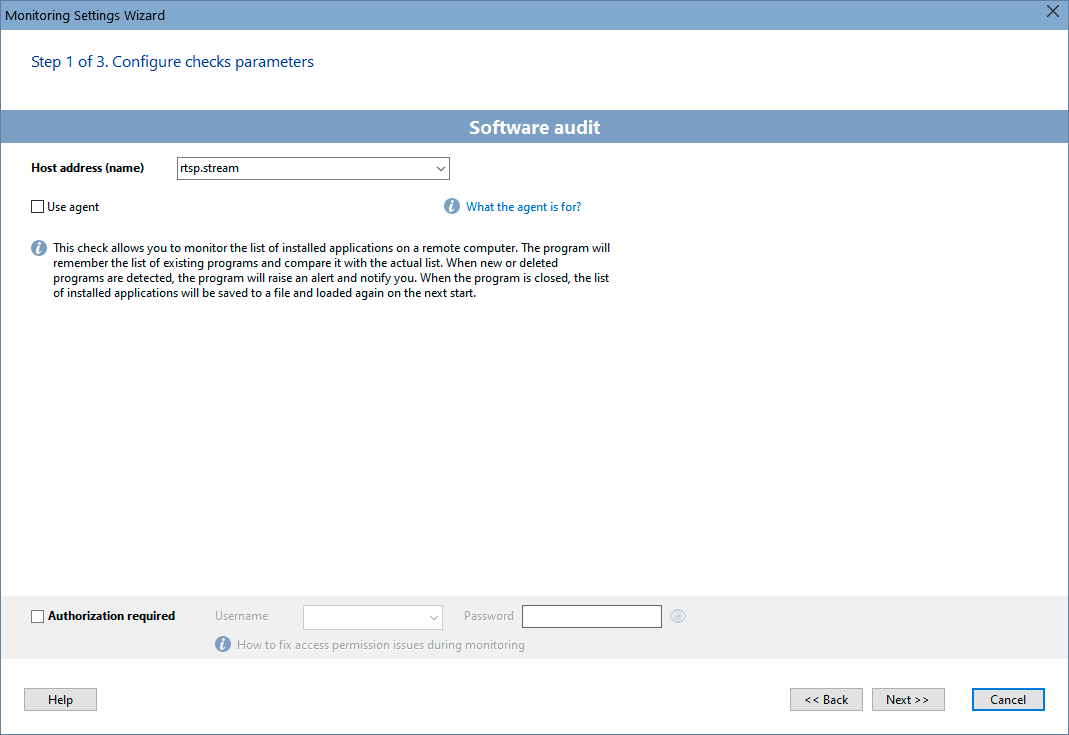
Task: Click "How to fix access permission issues during monitoring"
Action: coord(380,644)
